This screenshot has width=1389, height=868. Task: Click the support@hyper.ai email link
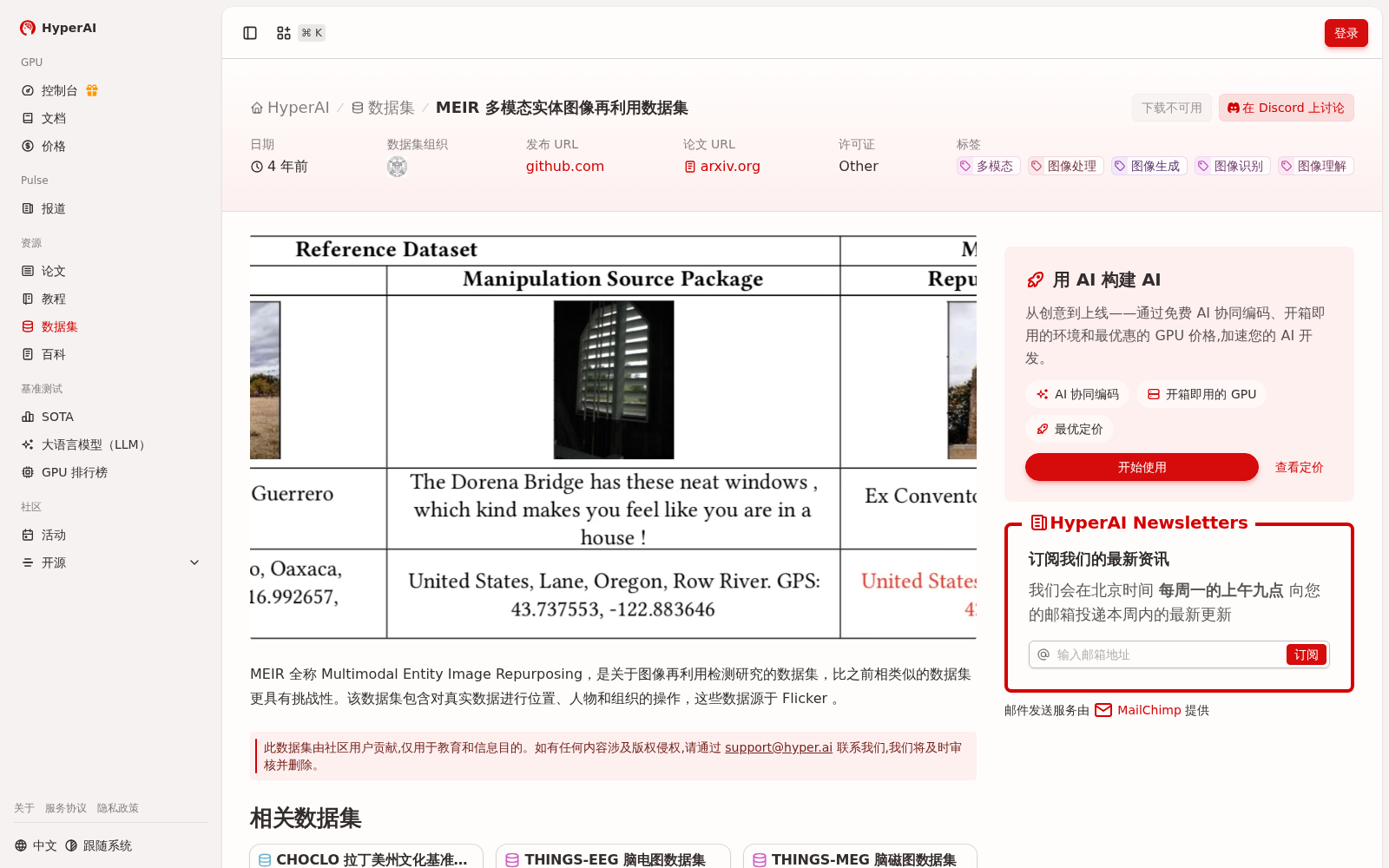coord(779,747)
